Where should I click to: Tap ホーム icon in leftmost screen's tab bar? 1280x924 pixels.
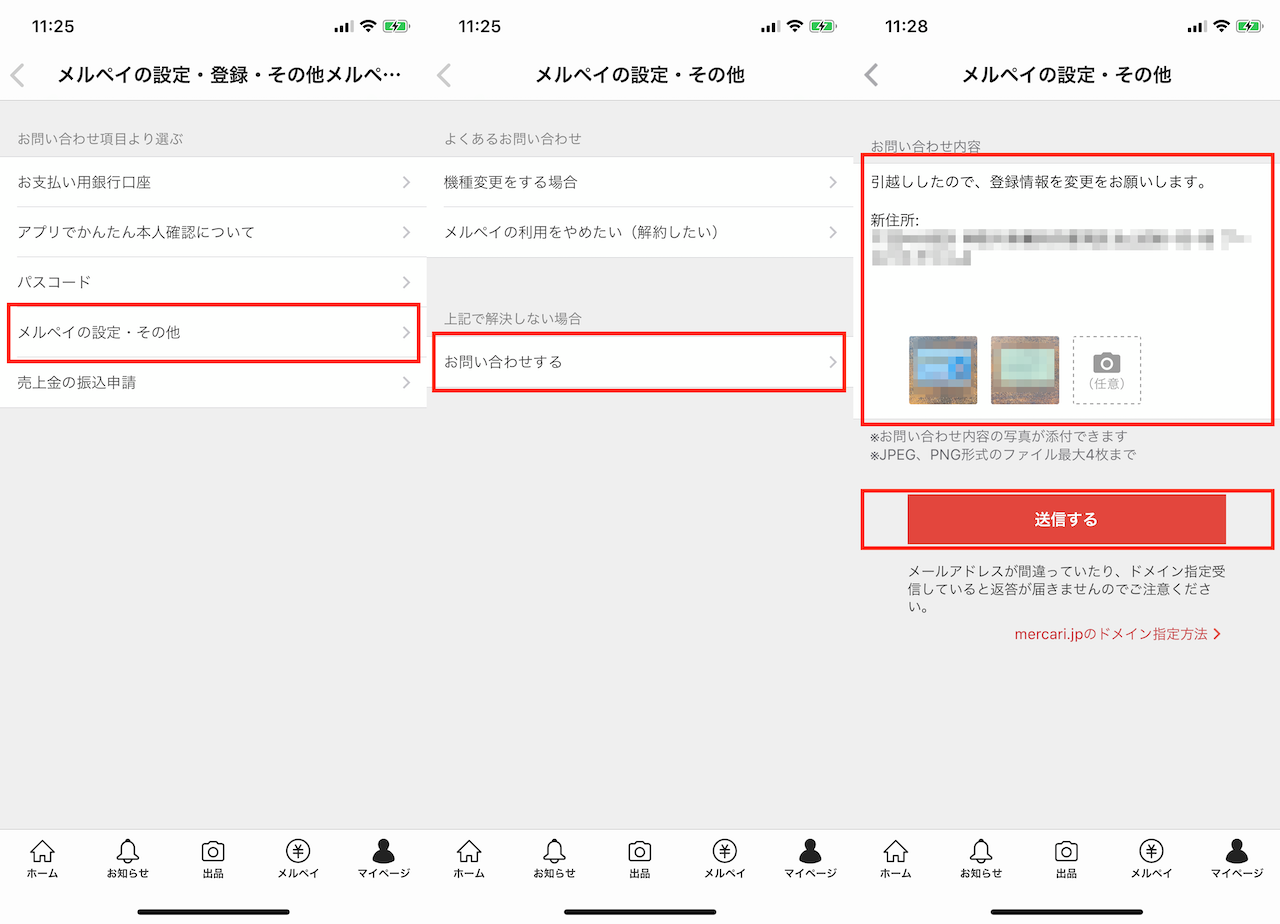click(x=42, y=859)
